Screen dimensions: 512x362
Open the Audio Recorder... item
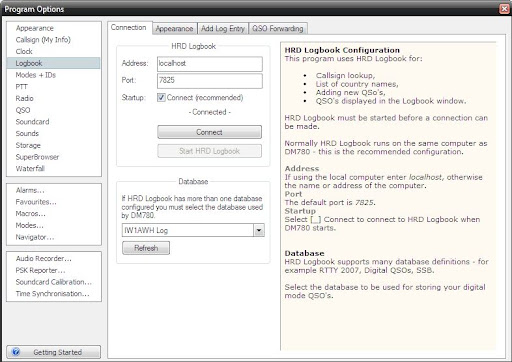point(44,258)
